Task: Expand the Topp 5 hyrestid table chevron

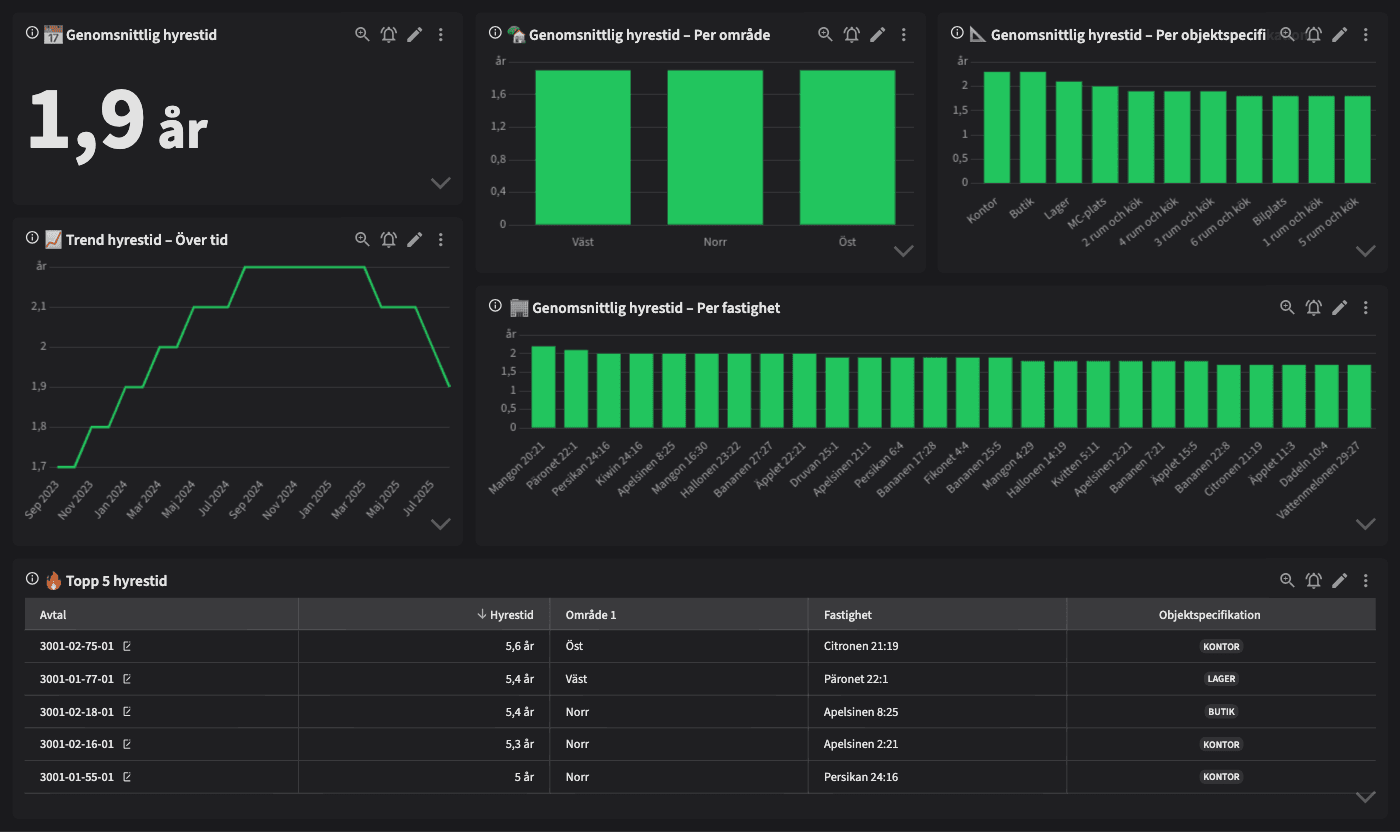Action: point(1365,797)
